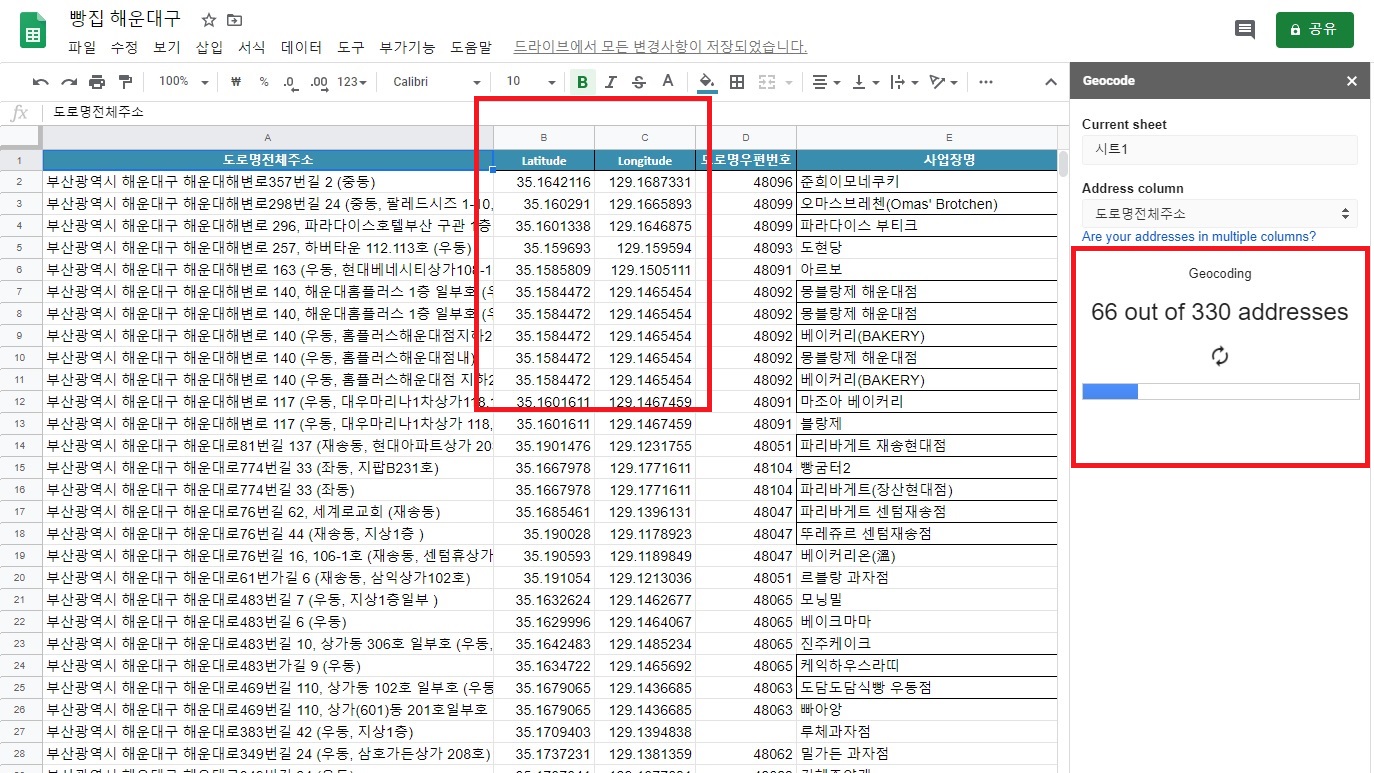Open the cell borders menu
This screenshot has width=1374, height=773.
pyautogui.click(x=737, y=82)
